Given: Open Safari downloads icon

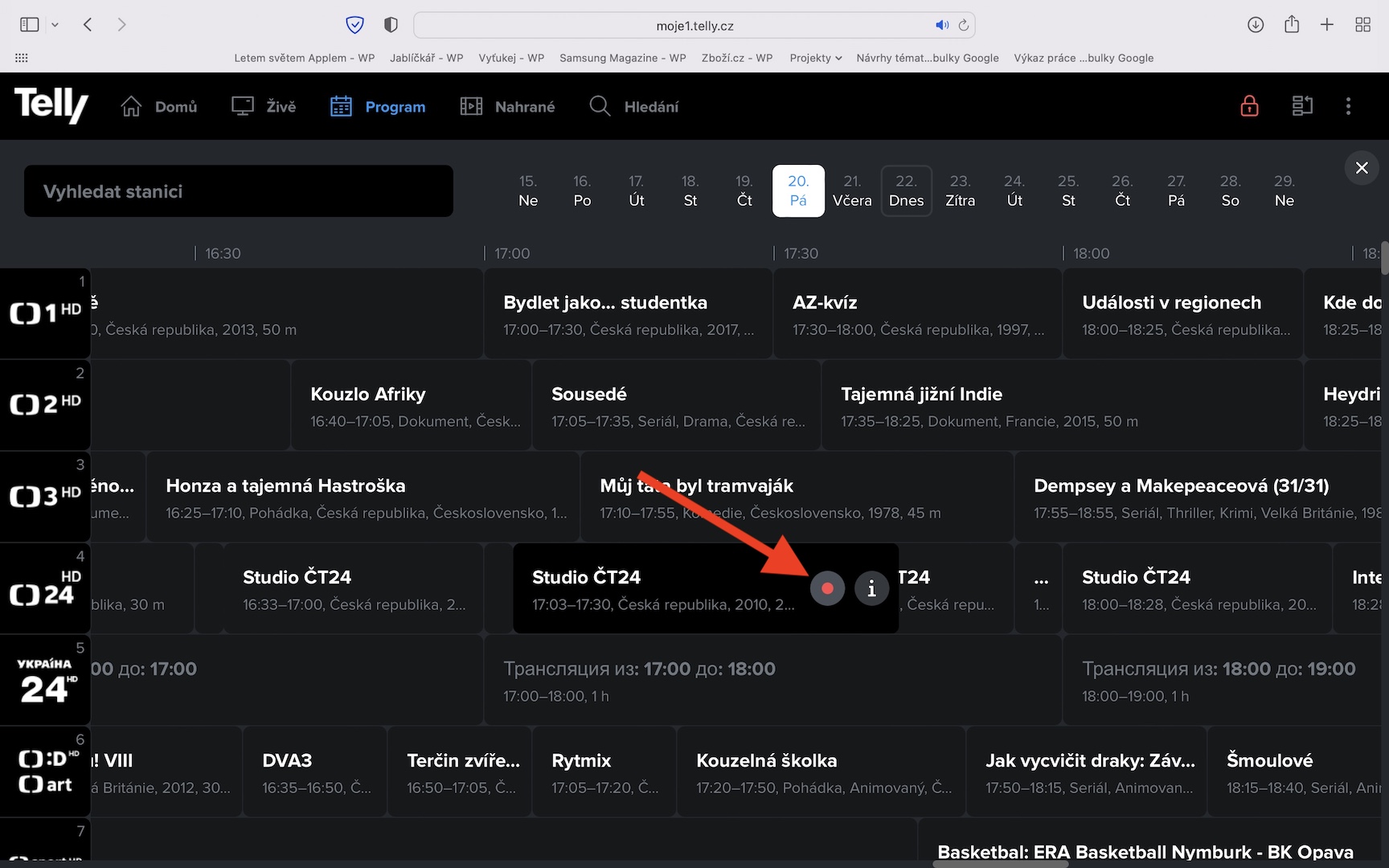Looking at the screenshot, I should pos(1256,25).
